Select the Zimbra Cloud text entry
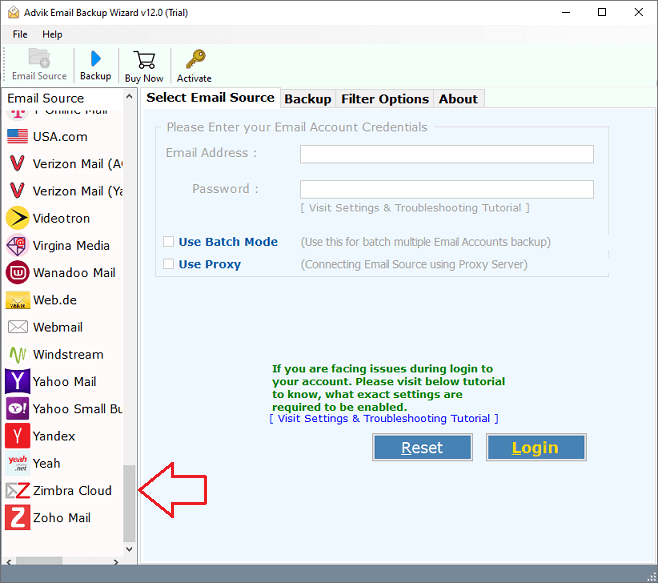Image resolution: width=658 pixels, height=583 pixels. tap(72, 491)
